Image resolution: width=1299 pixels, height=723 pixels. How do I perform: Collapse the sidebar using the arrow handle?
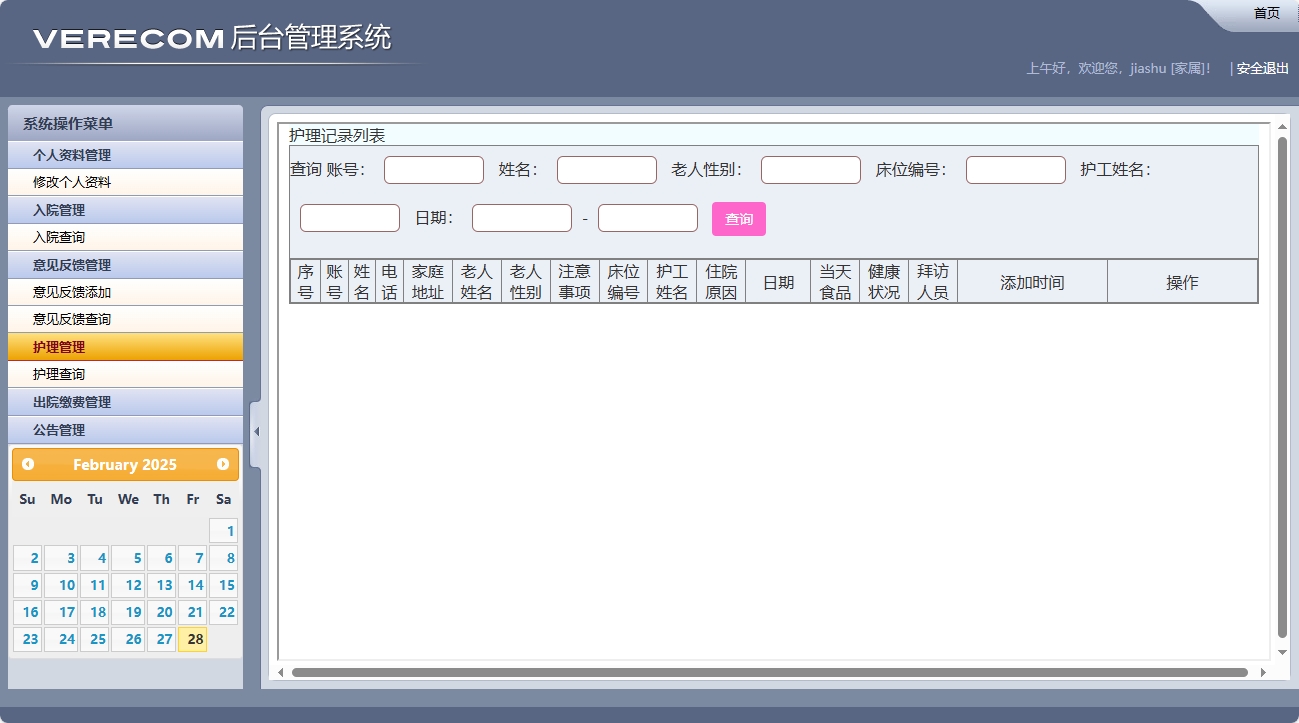click(x=256, y=432)
